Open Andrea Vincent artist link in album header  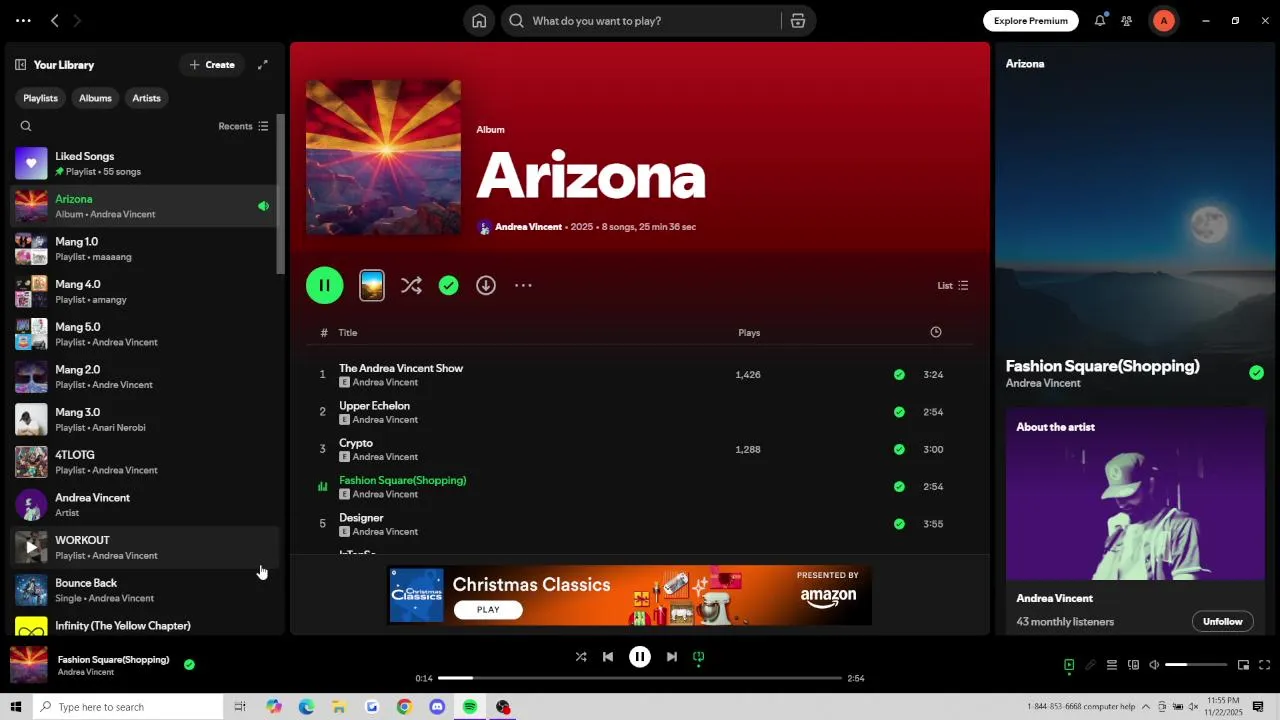pyautogui.click(x=528, y=227)
